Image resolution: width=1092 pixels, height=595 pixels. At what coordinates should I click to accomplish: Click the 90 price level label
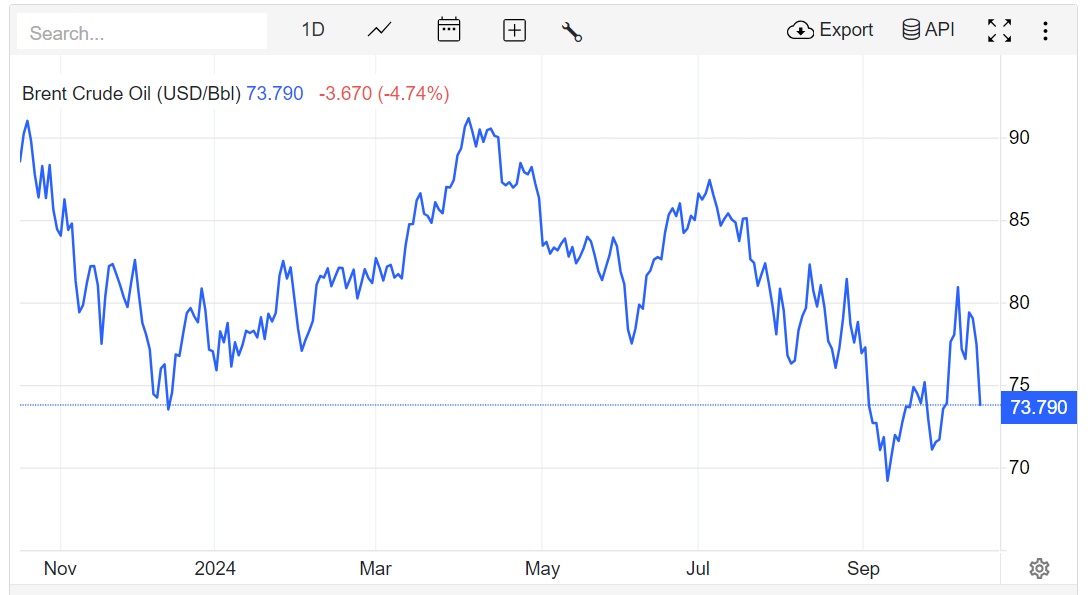coord(1019,138)
